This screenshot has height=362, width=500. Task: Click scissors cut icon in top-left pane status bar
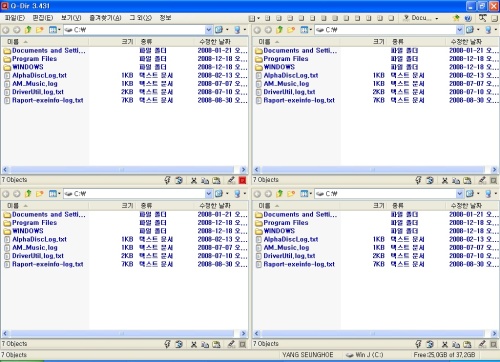click(x=194, y=180)
